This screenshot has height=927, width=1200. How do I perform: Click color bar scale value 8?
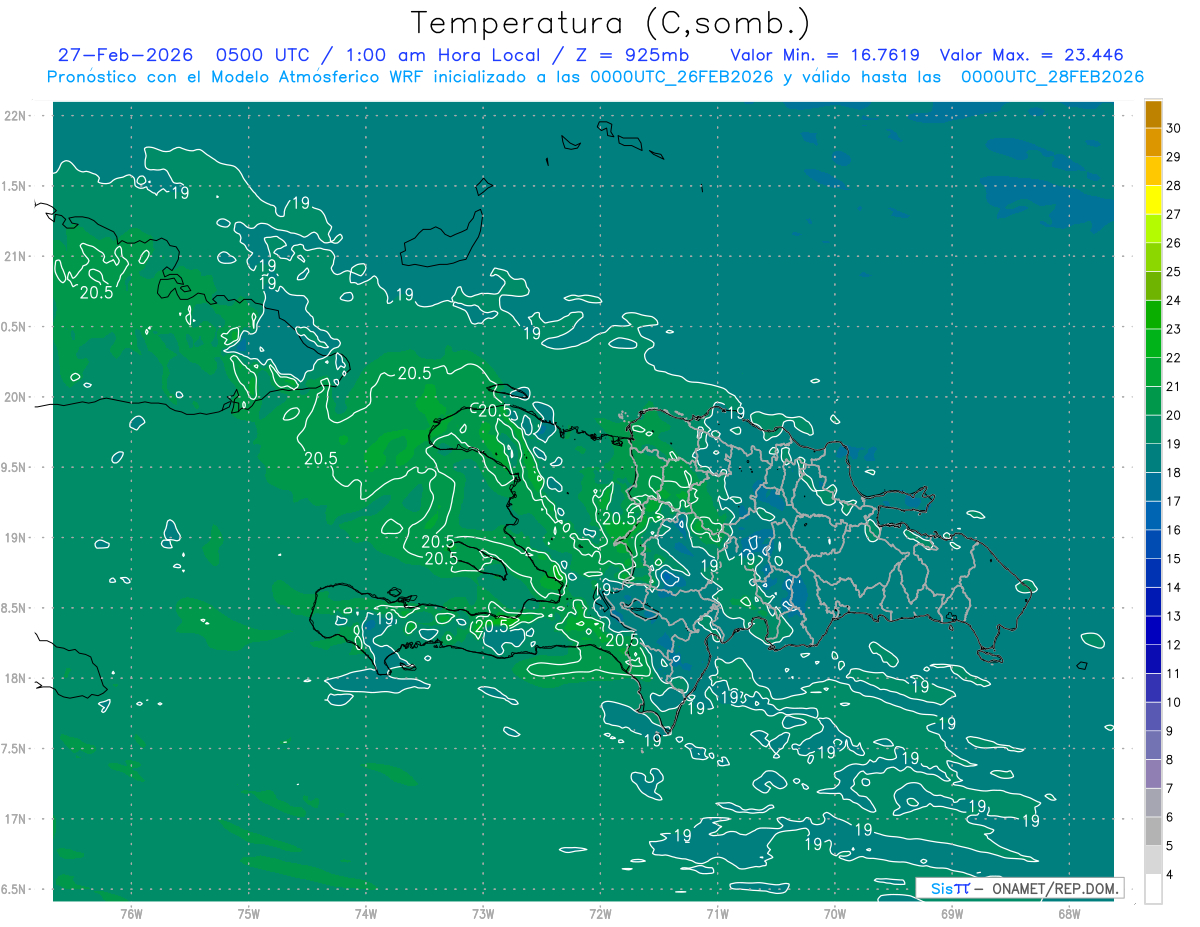1171,760
